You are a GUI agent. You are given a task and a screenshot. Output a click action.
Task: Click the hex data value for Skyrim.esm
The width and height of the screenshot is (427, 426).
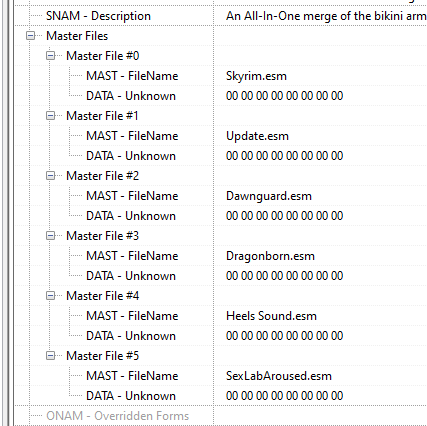tap(285, 96)
